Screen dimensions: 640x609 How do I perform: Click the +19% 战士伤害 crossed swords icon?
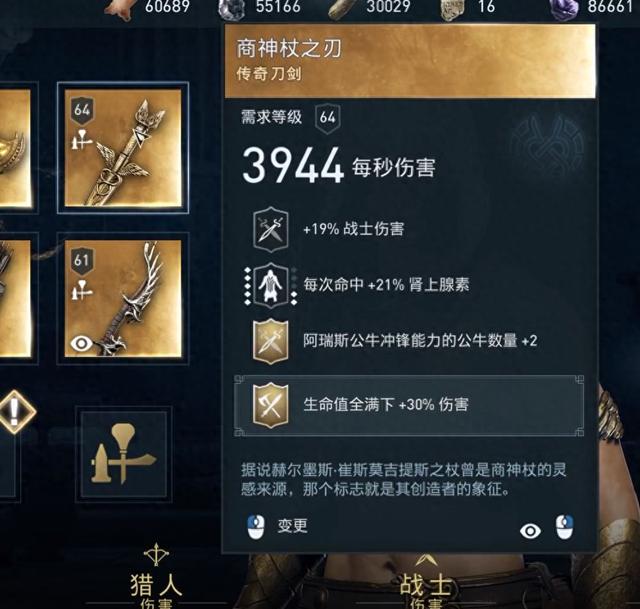(271, 229)
